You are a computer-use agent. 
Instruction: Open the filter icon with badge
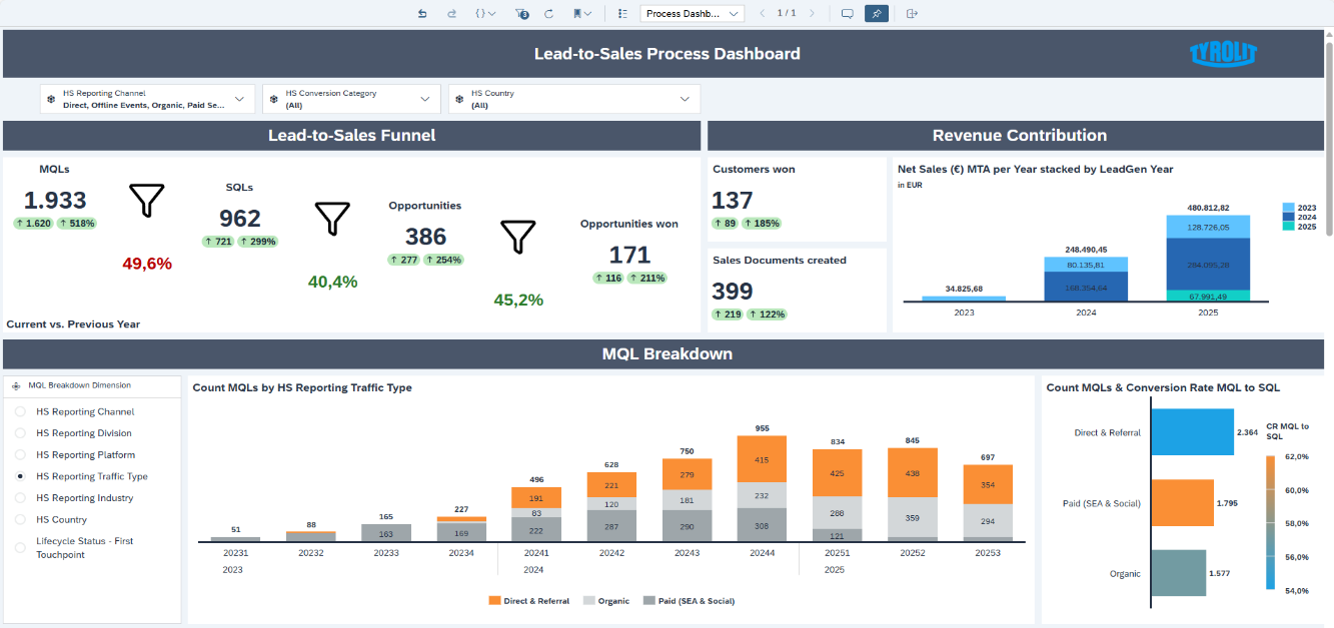[521, 14]
